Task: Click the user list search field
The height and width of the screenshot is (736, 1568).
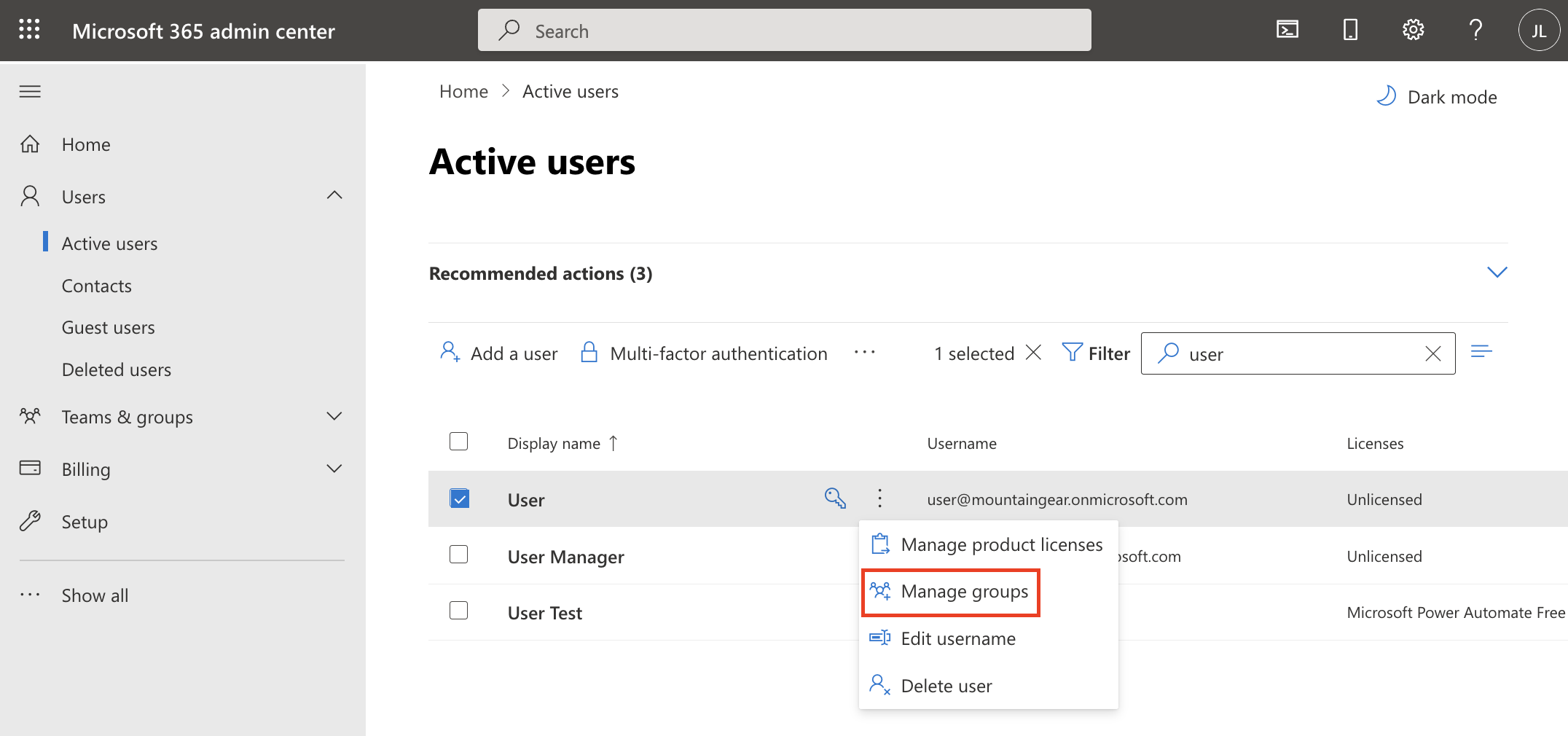Action: (x=1298, y=353)
